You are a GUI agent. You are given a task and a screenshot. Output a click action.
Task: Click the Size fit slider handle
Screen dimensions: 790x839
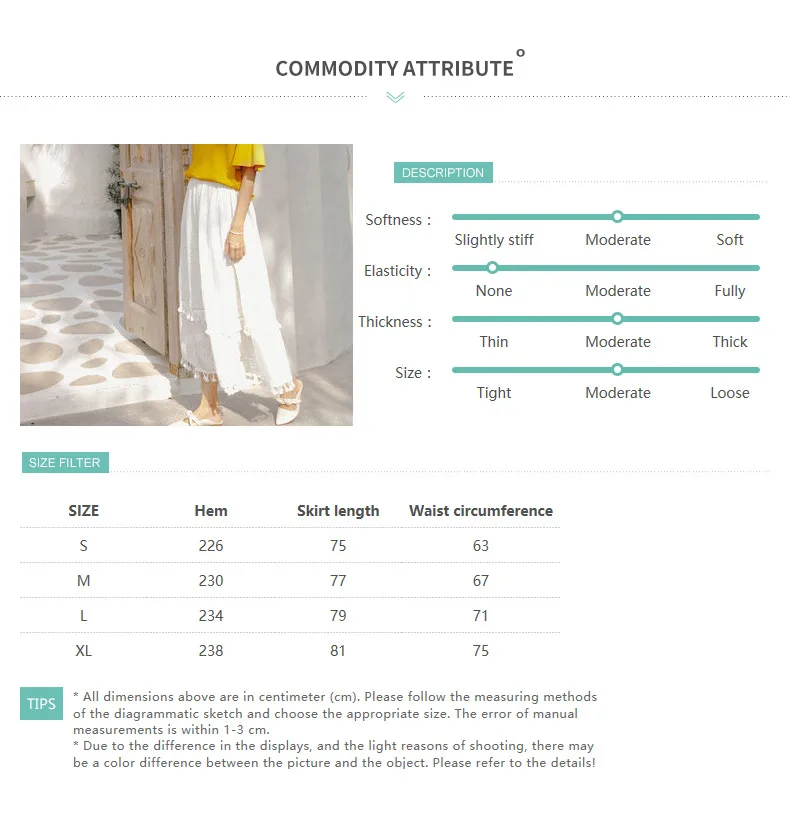617,370
